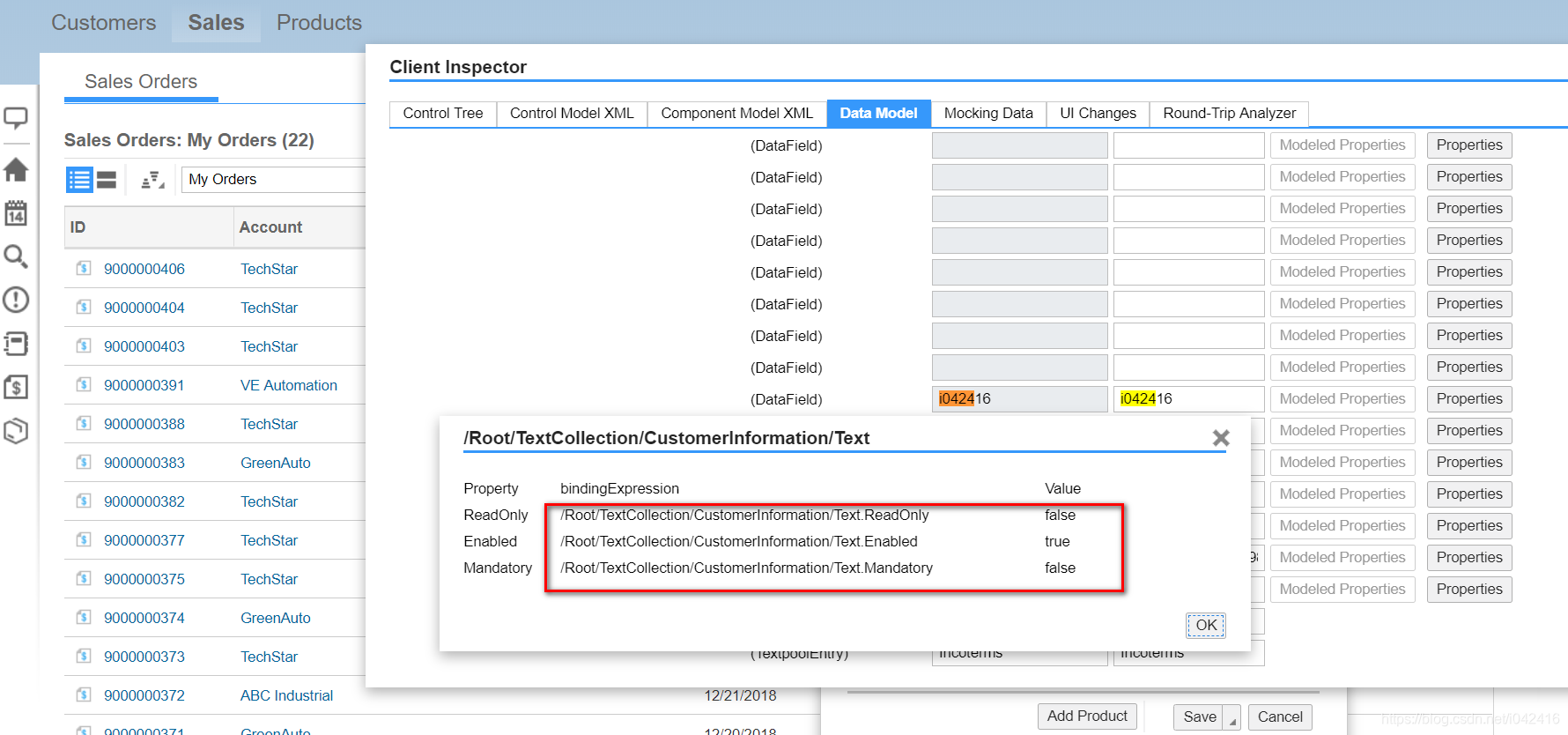Viewport: 1568px width, 735px height.
Task: Select Sales Orders view tab
Action: click(141, 82)
